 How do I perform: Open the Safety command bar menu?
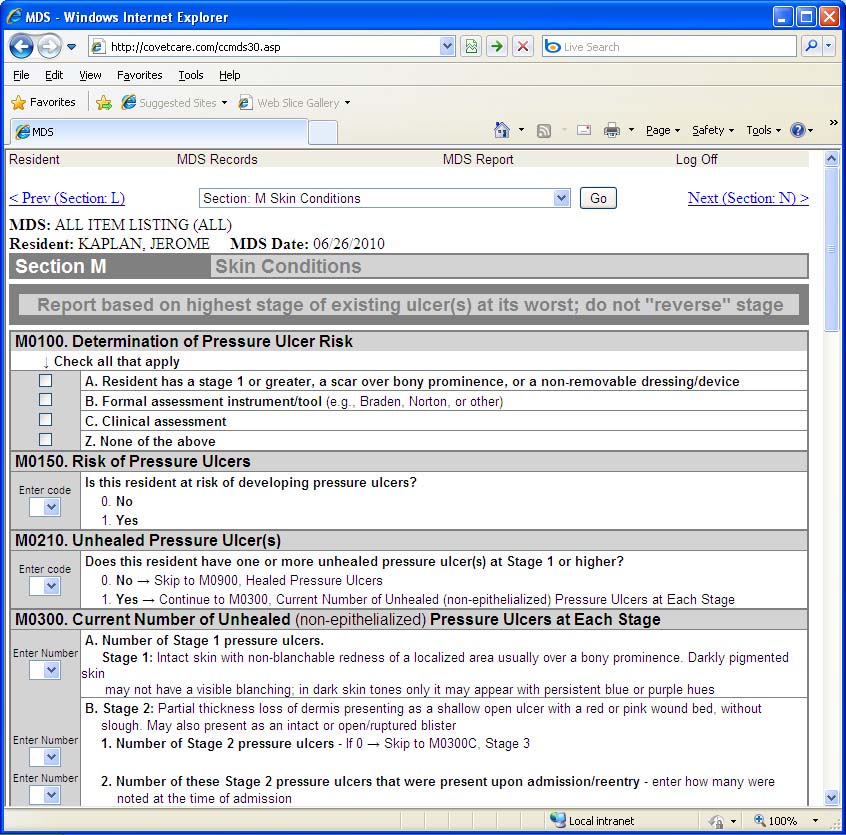[713, 130]
